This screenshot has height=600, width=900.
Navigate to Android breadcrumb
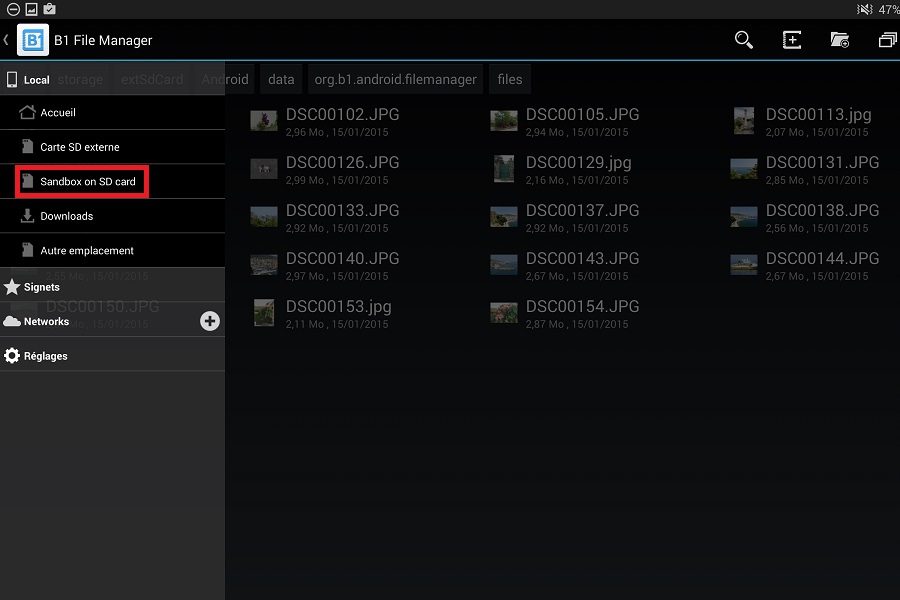pos(225,79)
